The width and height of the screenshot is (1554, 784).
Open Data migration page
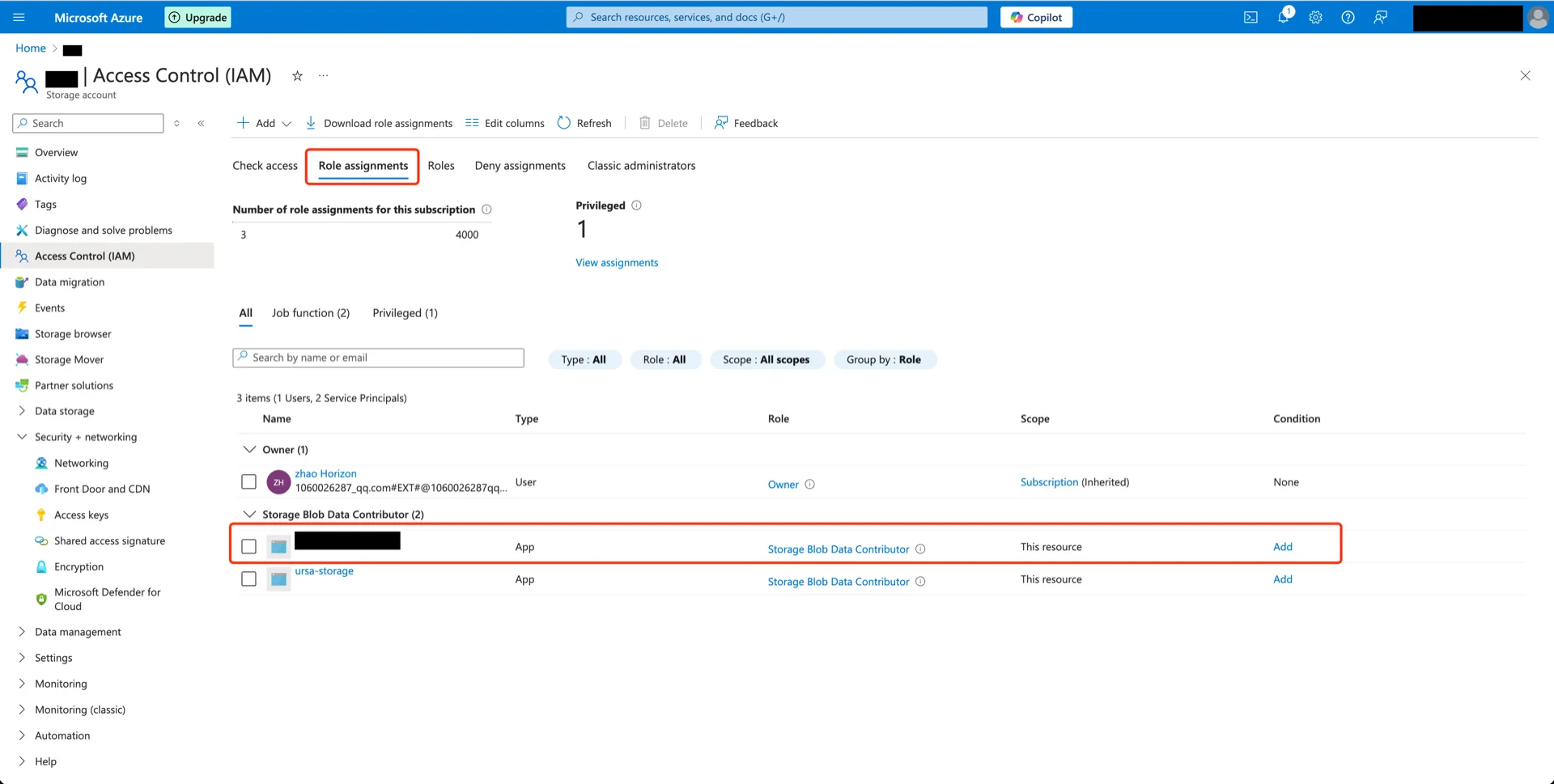pos(70,282)
